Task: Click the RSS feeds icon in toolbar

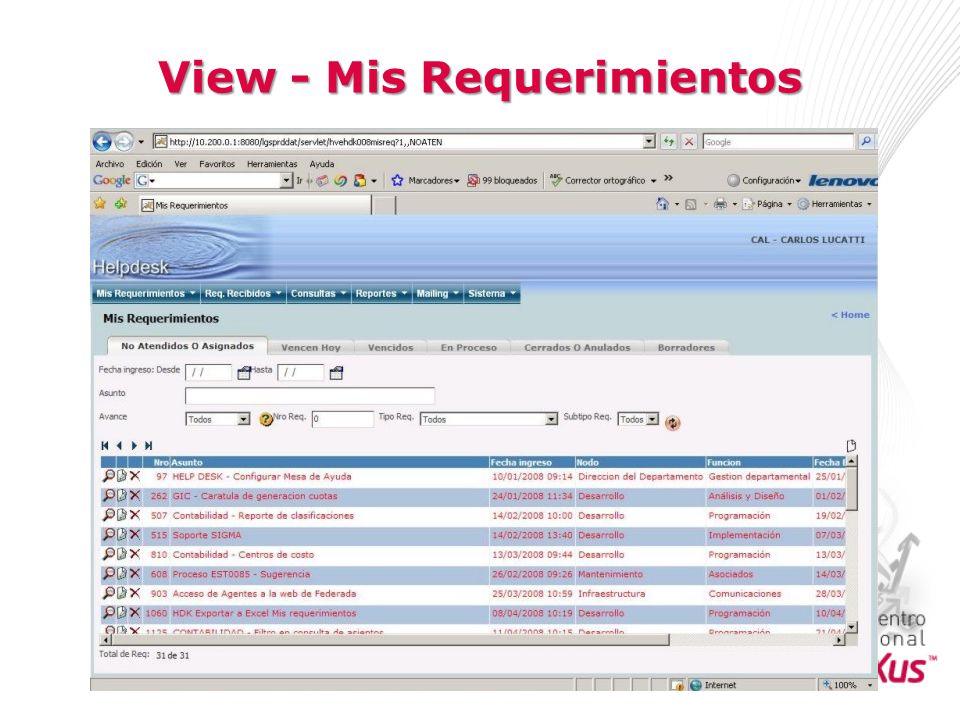Action: pyautogui.click(x=691, y=204)
